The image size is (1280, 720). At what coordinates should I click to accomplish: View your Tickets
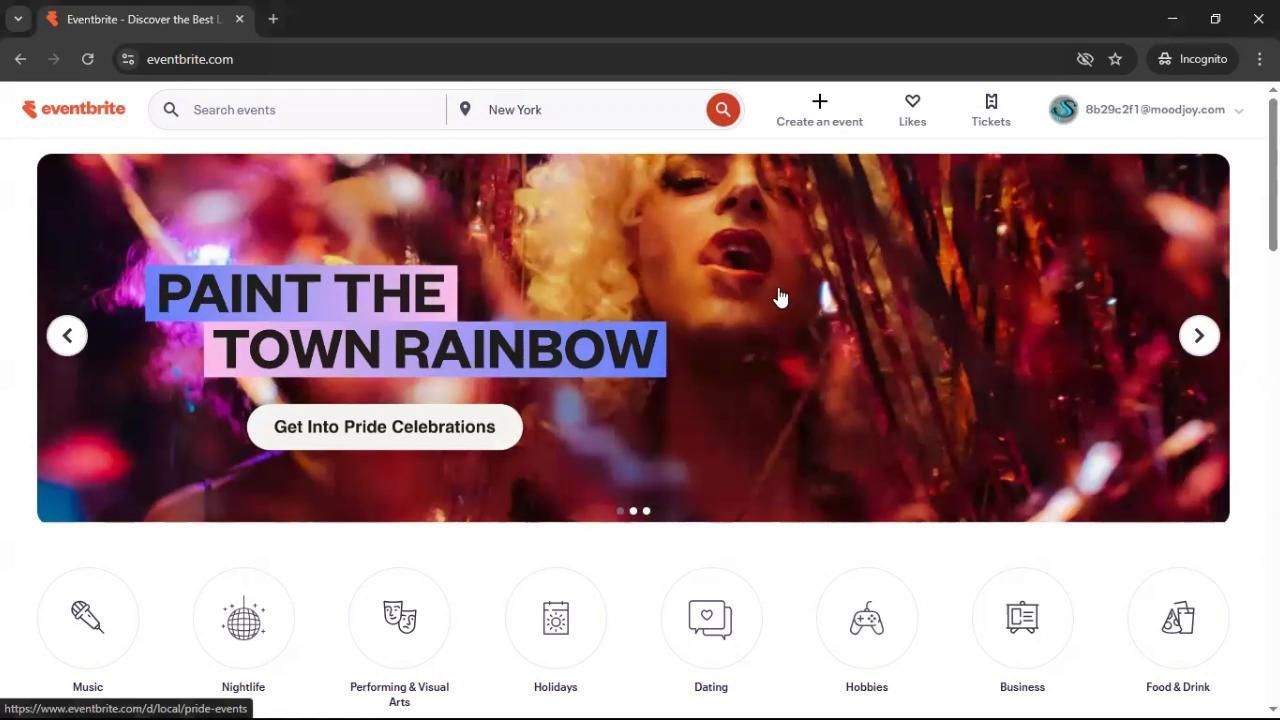(x=990, y=108)
